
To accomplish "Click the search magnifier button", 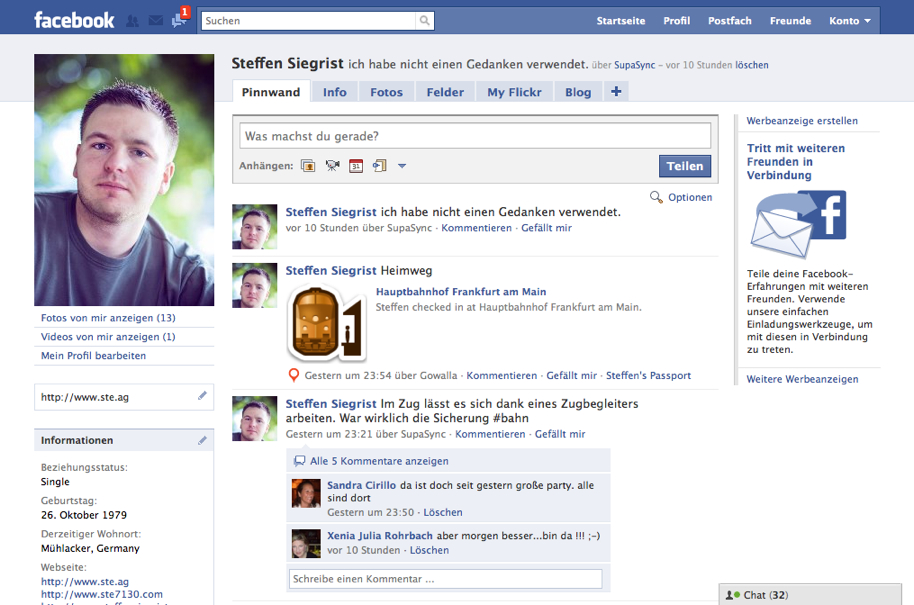I will [425, 20].
